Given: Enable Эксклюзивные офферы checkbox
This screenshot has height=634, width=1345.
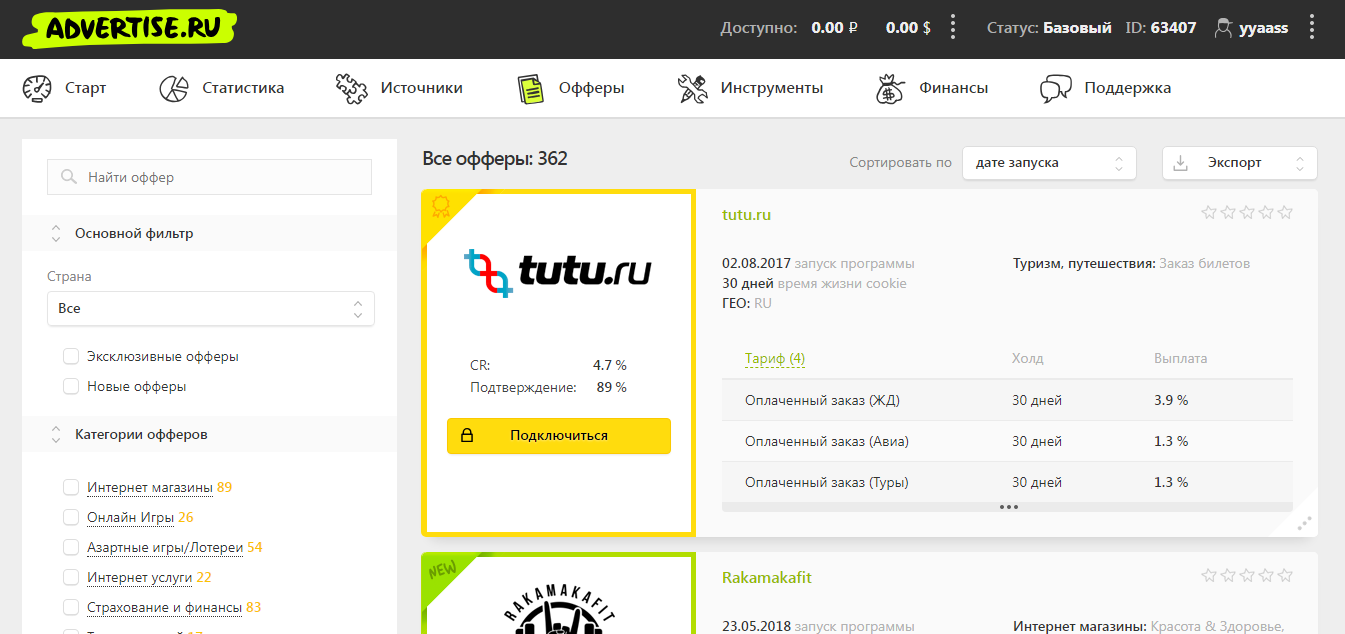Looking at the screenshot, I should [x=71, y=356].
